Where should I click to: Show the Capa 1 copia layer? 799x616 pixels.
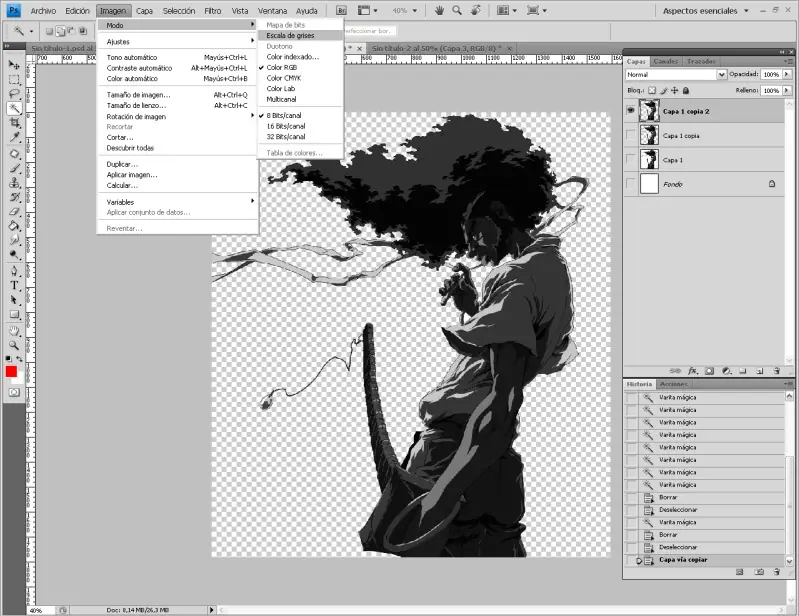(631, 135)
